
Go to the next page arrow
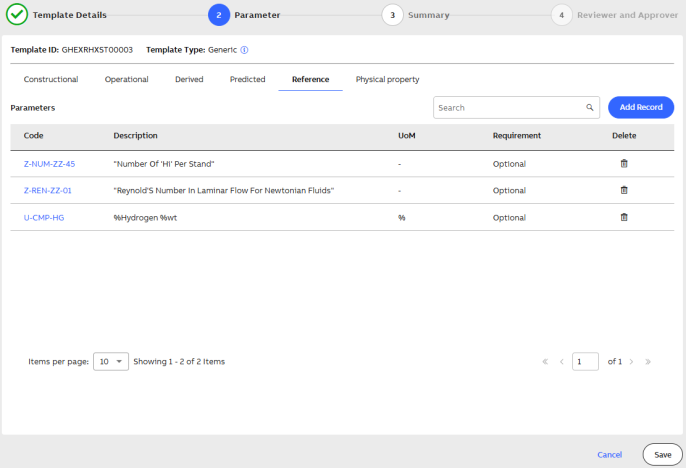[x=632, y=361]
